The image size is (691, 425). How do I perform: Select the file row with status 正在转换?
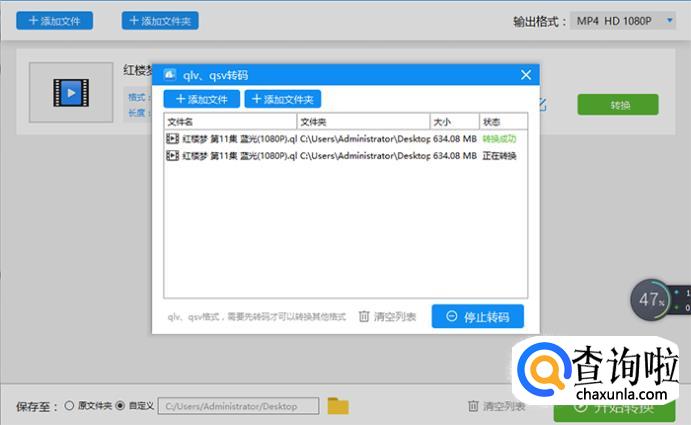click(346, 156)
